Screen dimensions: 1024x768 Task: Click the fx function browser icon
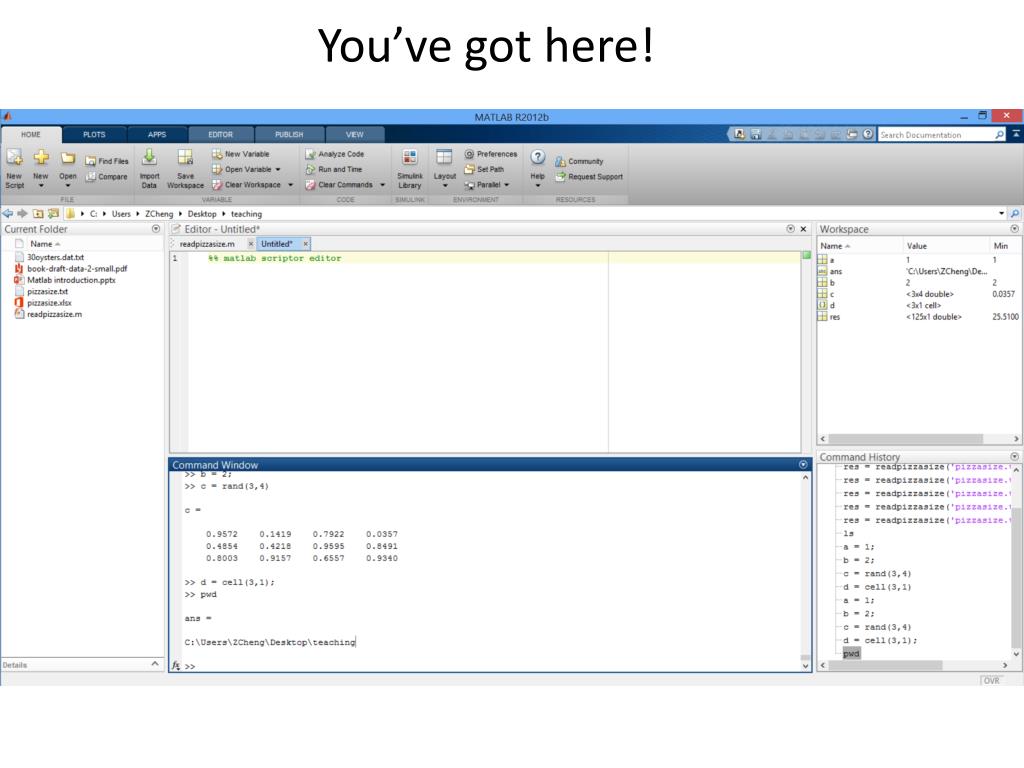click(x=176, y=665)
